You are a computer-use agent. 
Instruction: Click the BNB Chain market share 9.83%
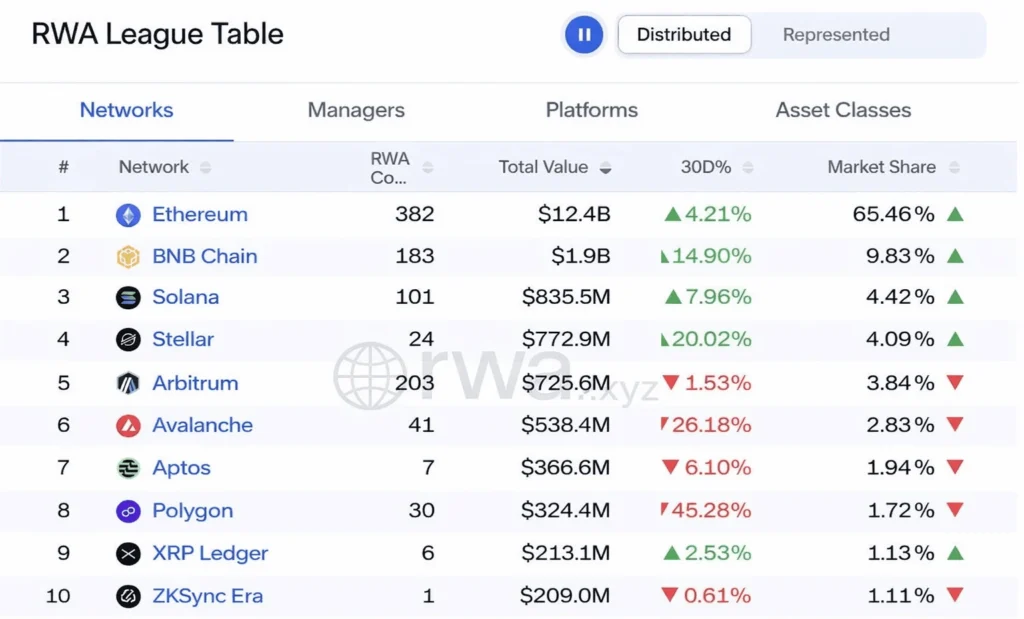[x=900, y=256]
